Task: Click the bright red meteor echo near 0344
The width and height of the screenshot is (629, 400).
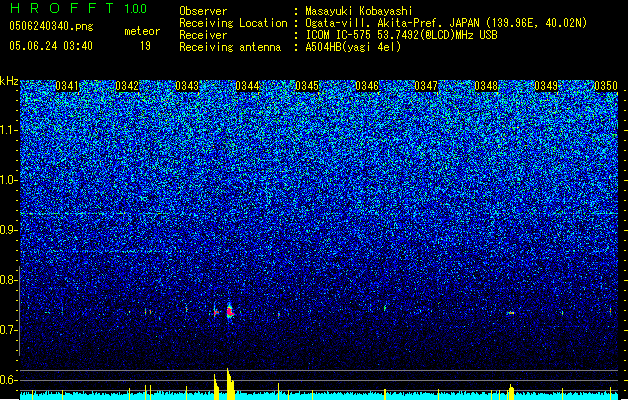Action: click(x=230, y=312)
